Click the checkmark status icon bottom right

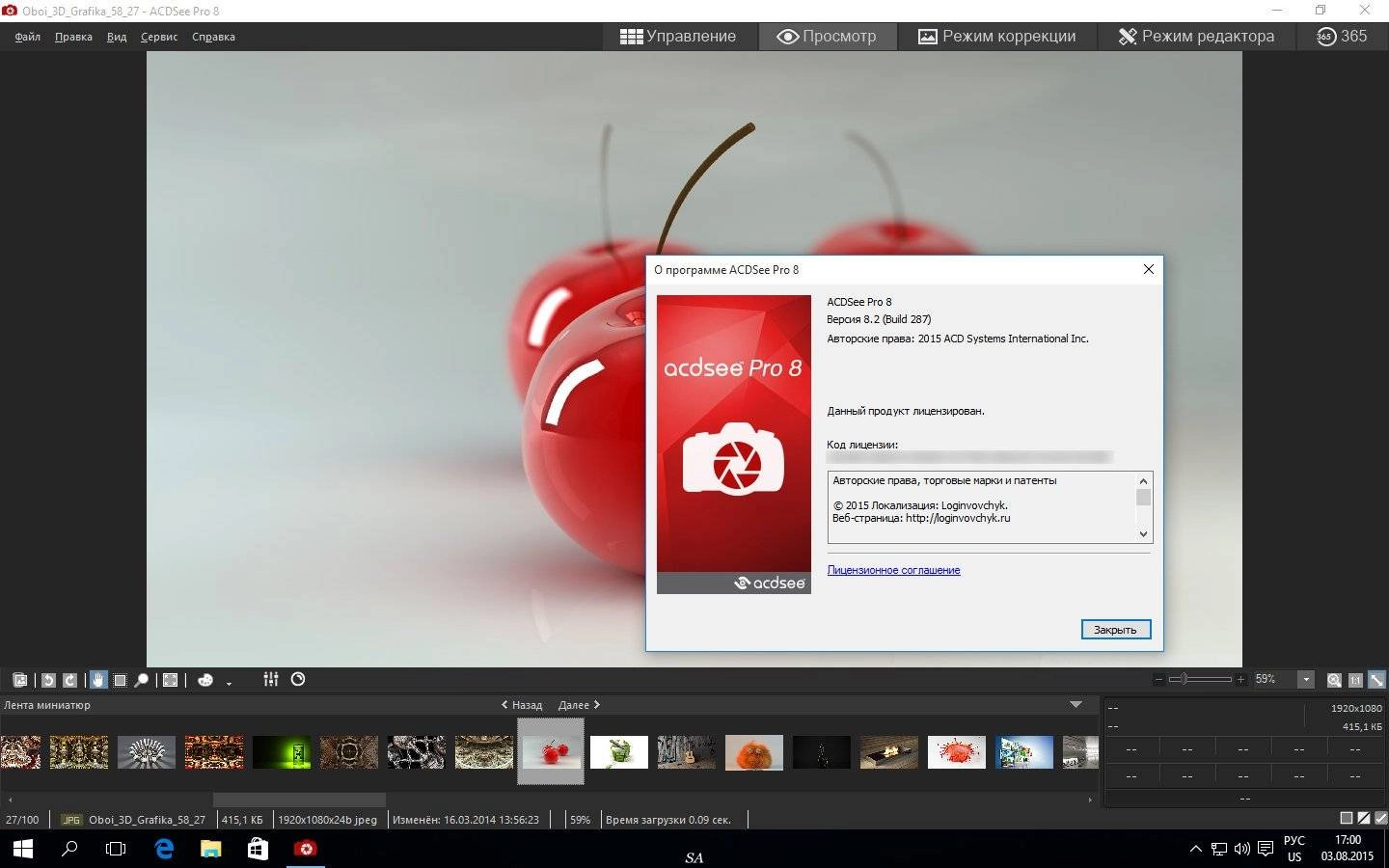[x=1379, y=818]
